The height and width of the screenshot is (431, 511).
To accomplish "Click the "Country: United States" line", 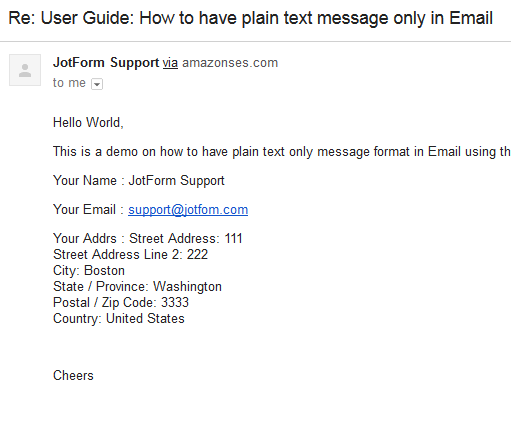I will tap(119, 319).
